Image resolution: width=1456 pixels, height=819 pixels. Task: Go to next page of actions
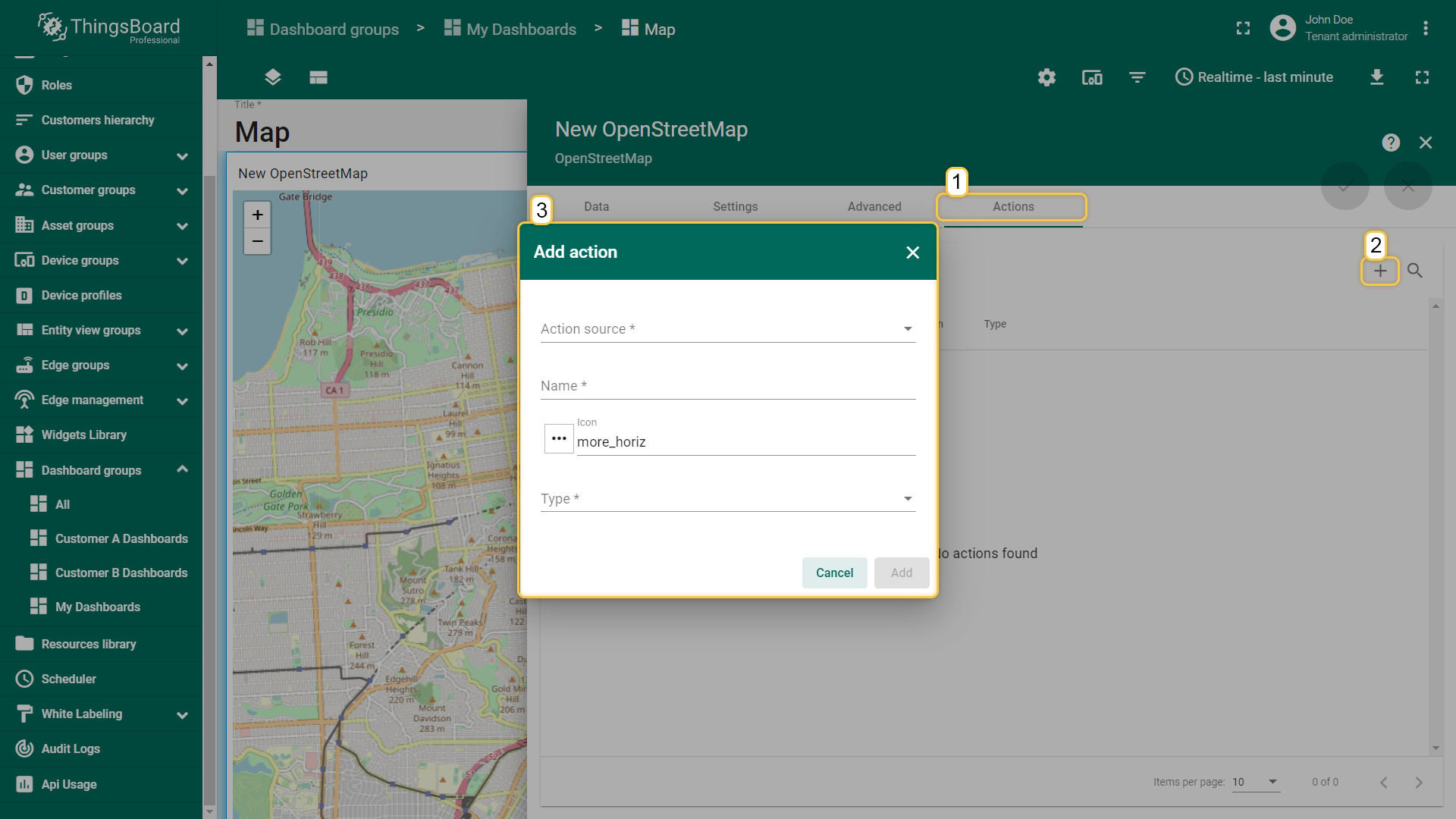click(x=1419, y=782)
